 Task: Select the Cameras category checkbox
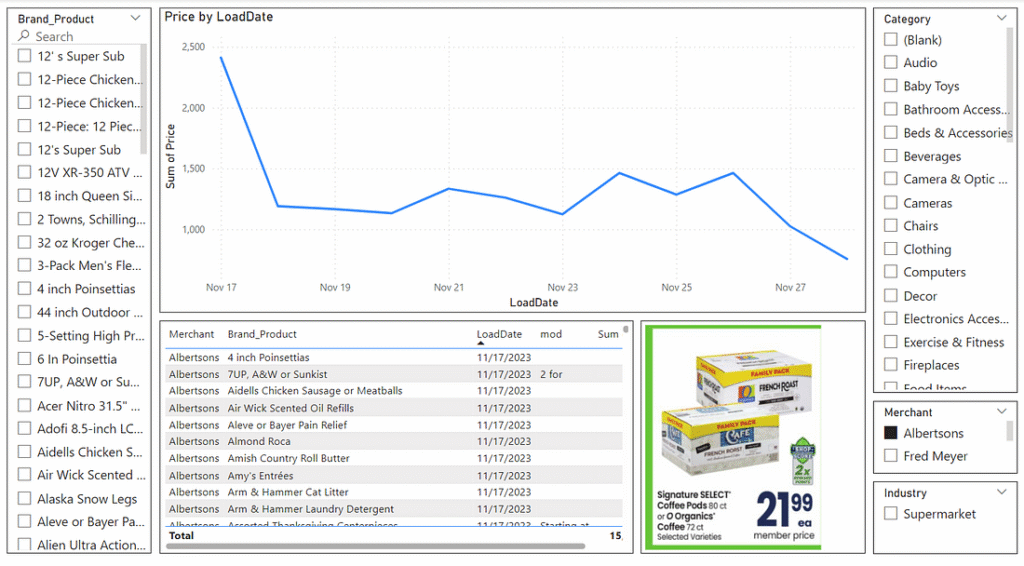890,202
